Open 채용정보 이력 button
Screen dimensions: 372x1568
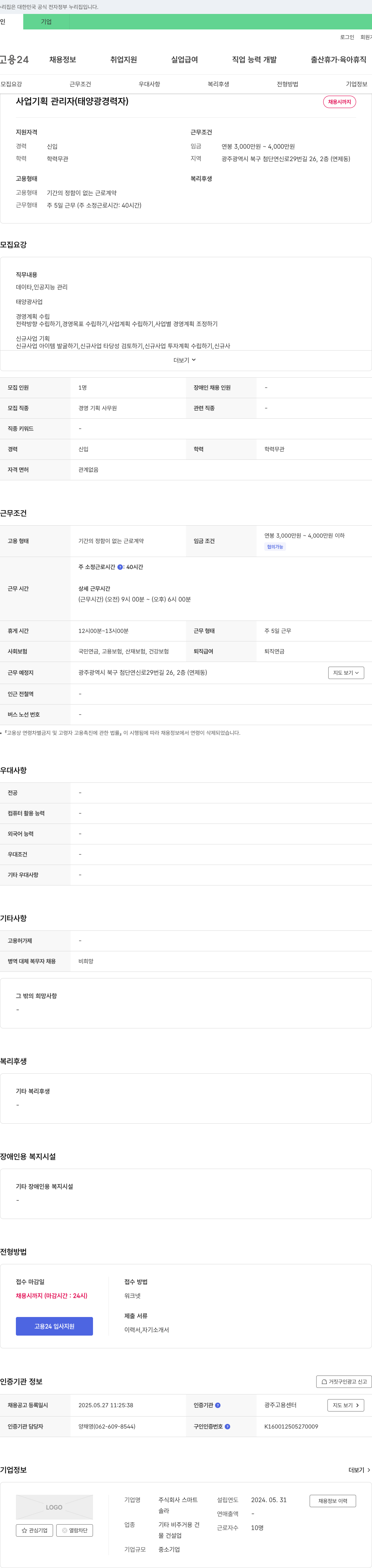tap(332, 1501)
